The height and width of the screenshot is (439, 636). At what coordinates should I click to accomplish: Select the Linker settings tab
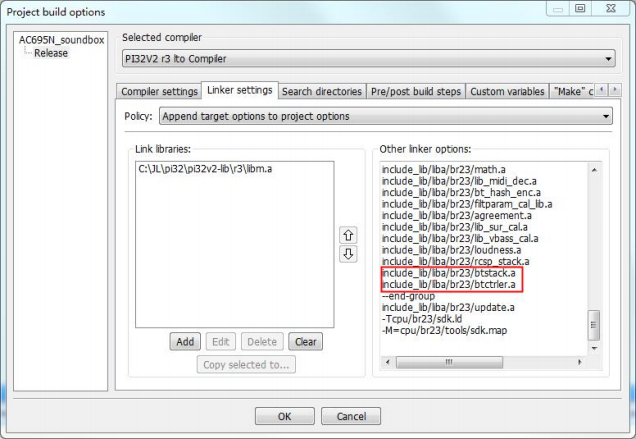(240, 90)
